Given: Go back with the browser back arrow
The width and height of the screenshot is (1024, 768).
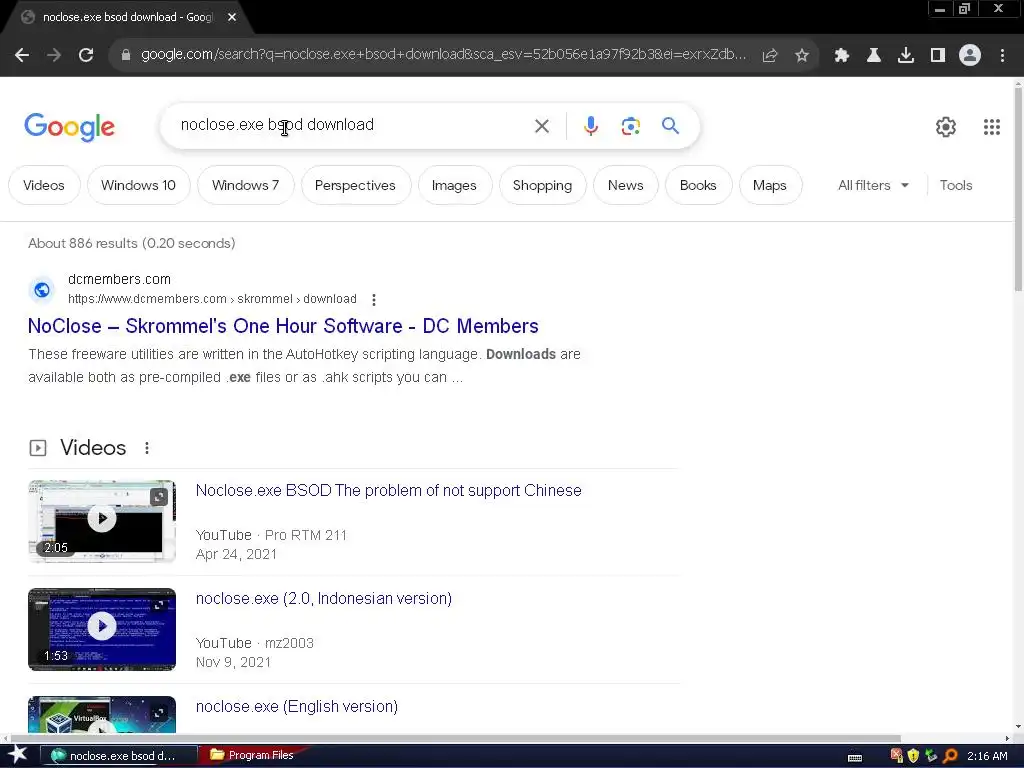Looking at the screenshot, I should [x=22, y=55].
